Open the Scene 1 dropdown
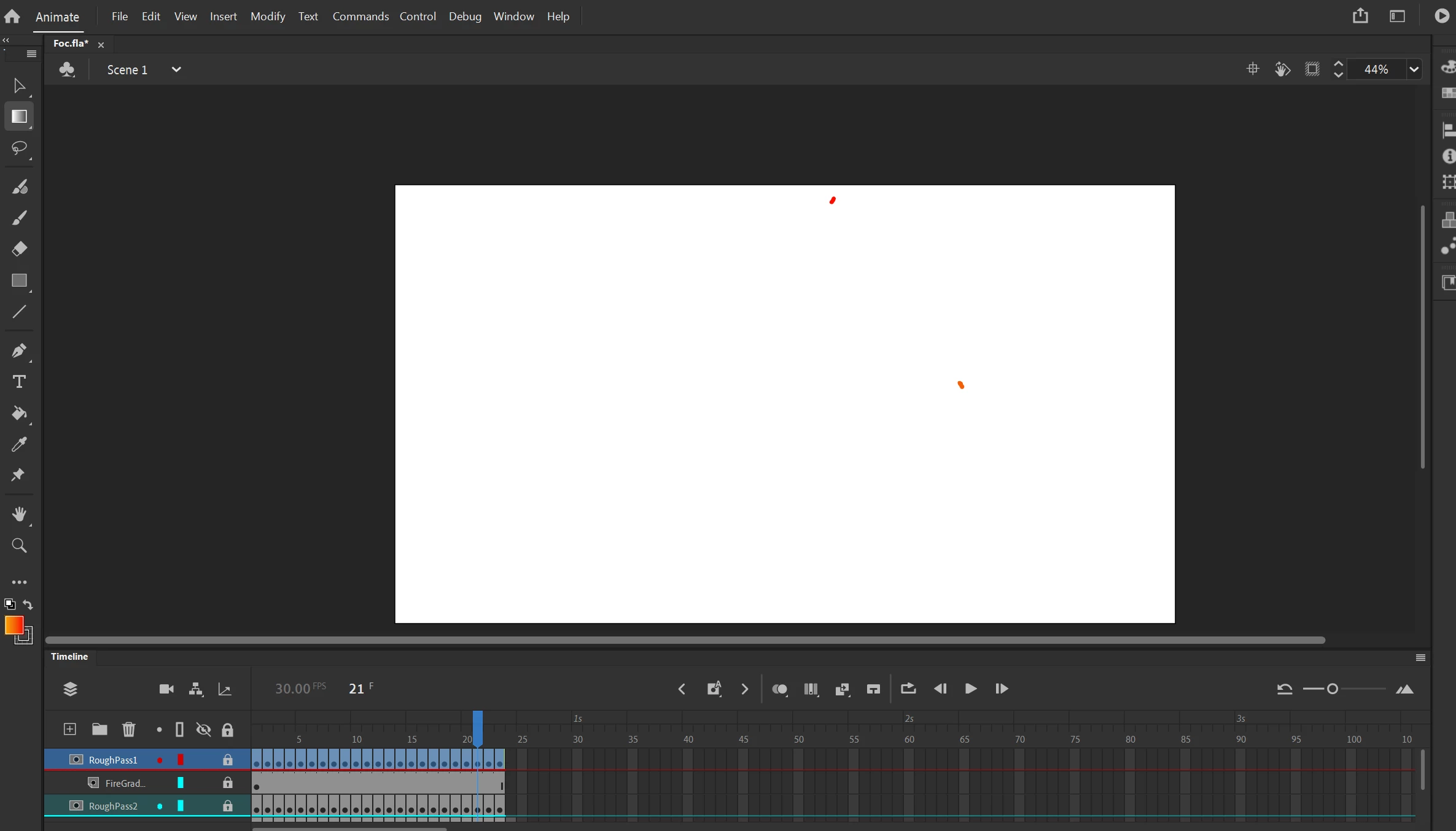Screen dimensions: 1456x831 176,69
